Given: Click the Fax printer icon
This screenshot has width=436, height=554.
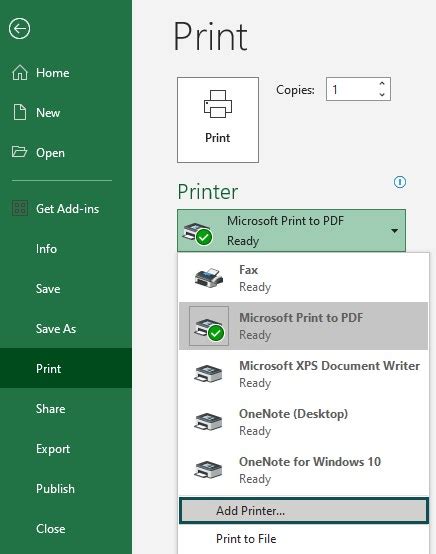Looking at the screenshot, I should (x=209, y=278).
